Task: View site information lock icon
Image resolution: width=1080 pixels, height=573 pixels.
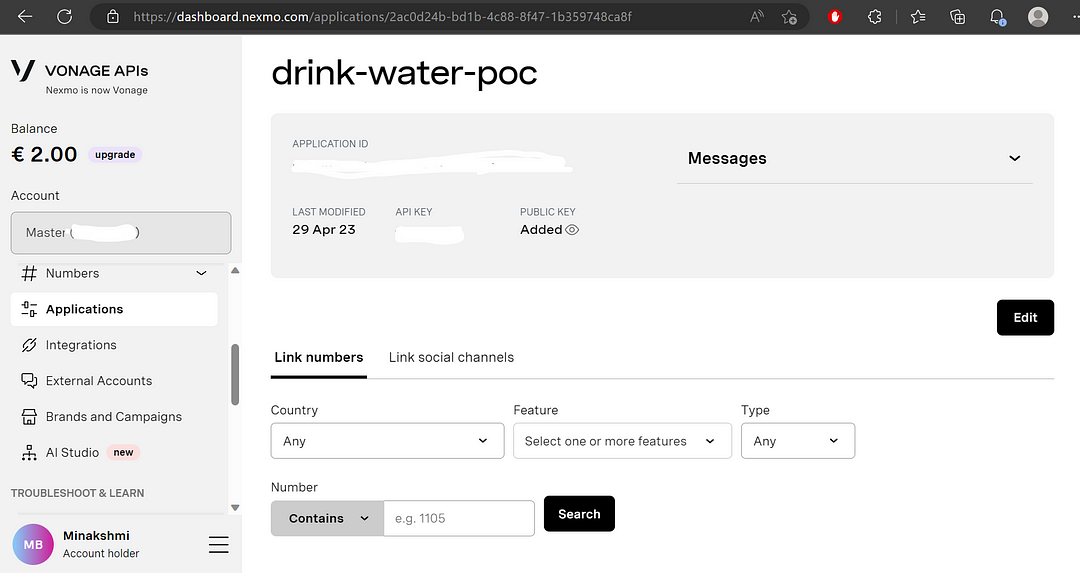Action: tap(113, 17)
